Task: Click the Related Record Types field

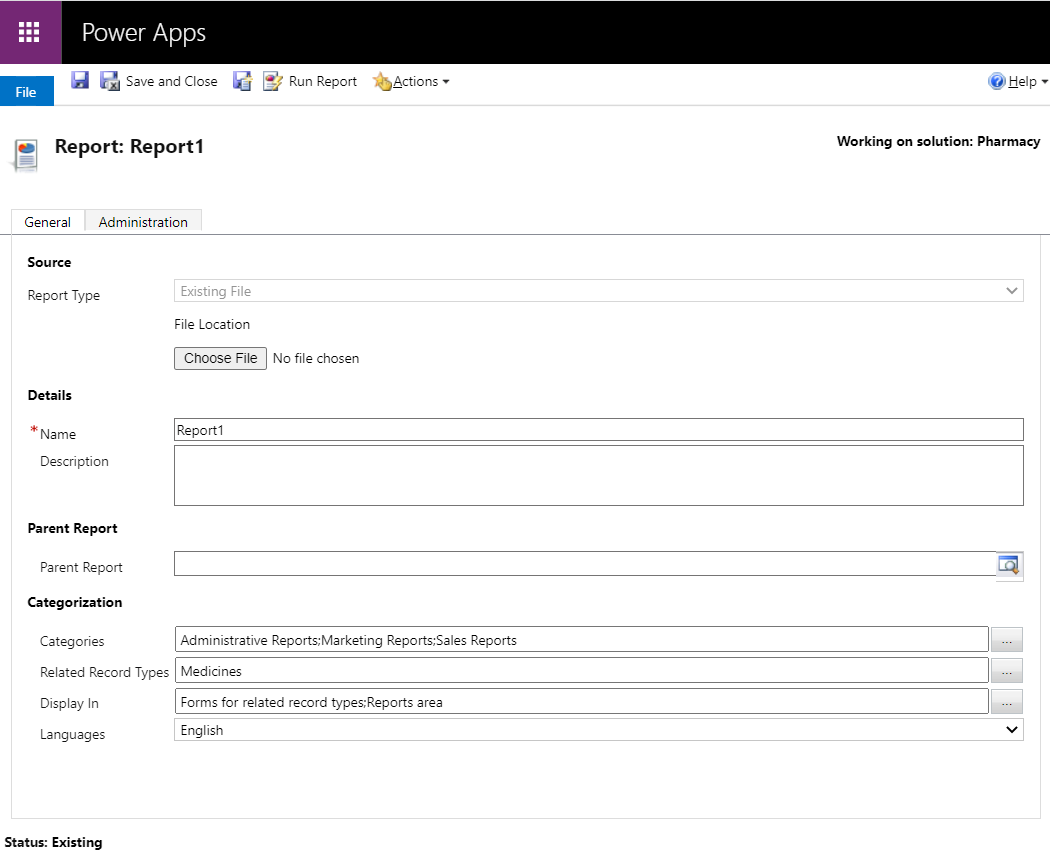Action: [581, 670]
